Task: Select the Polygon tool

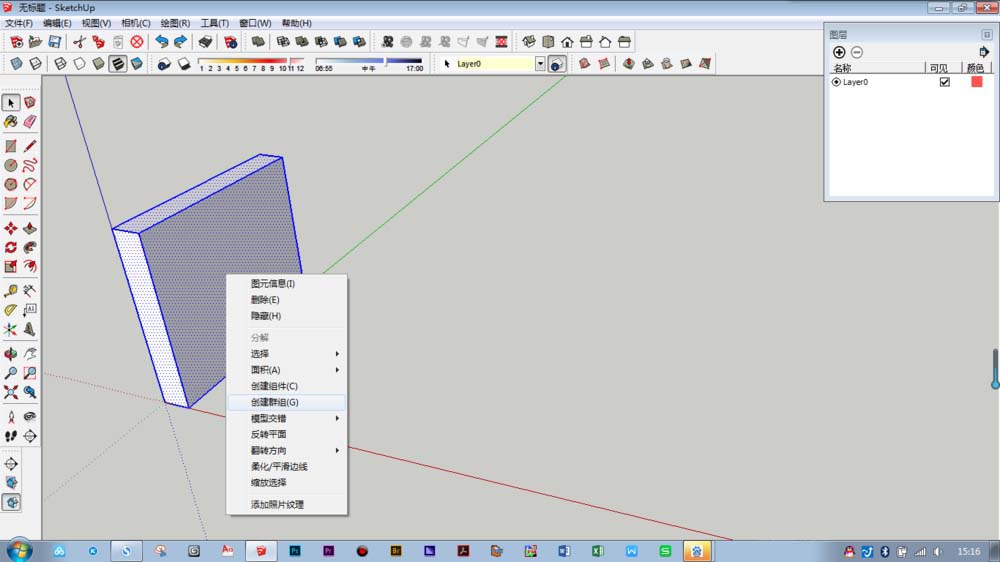Action: tap(11, 184)
